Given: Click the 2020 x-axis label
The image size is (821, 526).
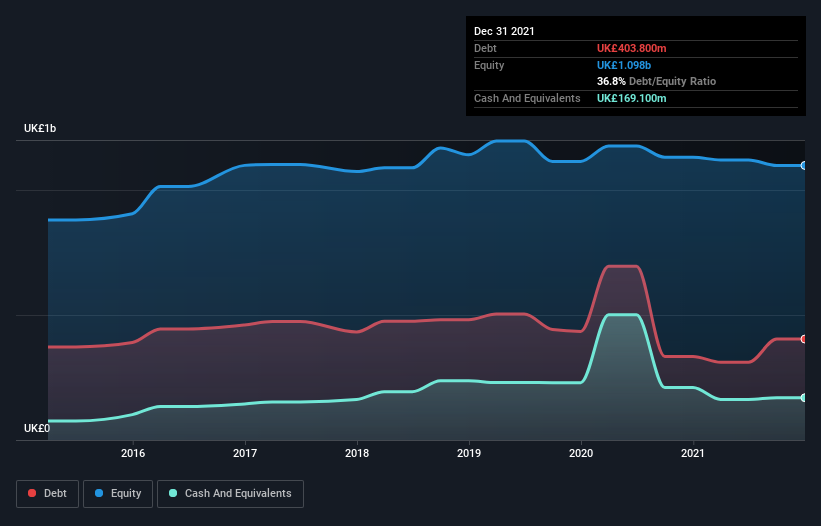Looking at the screenshot, I should tap(581, 453).
